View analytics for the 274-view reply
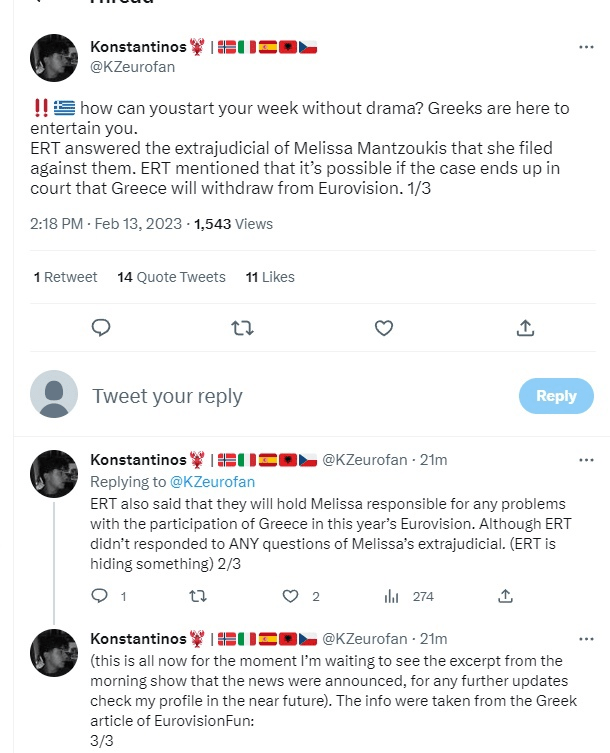The height and width of the screenshot is (753, 610). pos(392,596)
